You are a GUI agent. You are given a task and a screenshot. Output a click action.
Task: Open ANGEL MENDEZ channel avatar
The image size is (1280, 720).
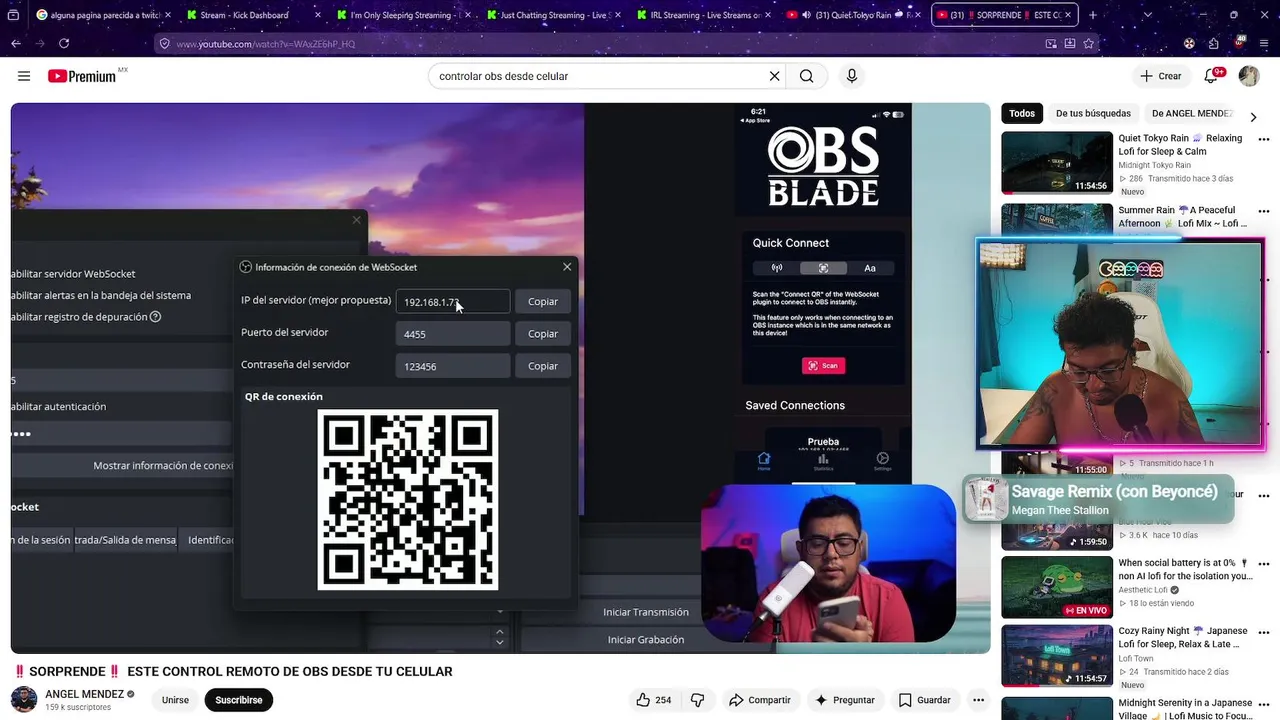[x=24, y=699]
